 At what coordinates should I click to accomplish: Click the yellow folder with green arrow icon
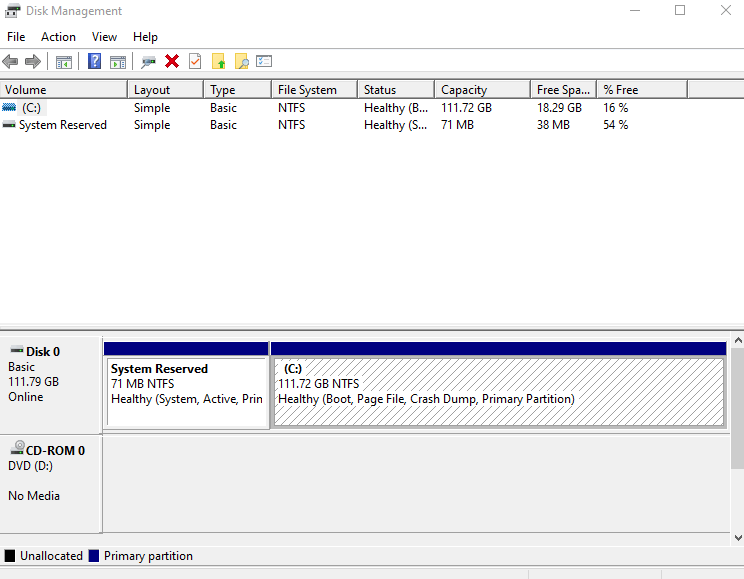click(x=218, y=61)
